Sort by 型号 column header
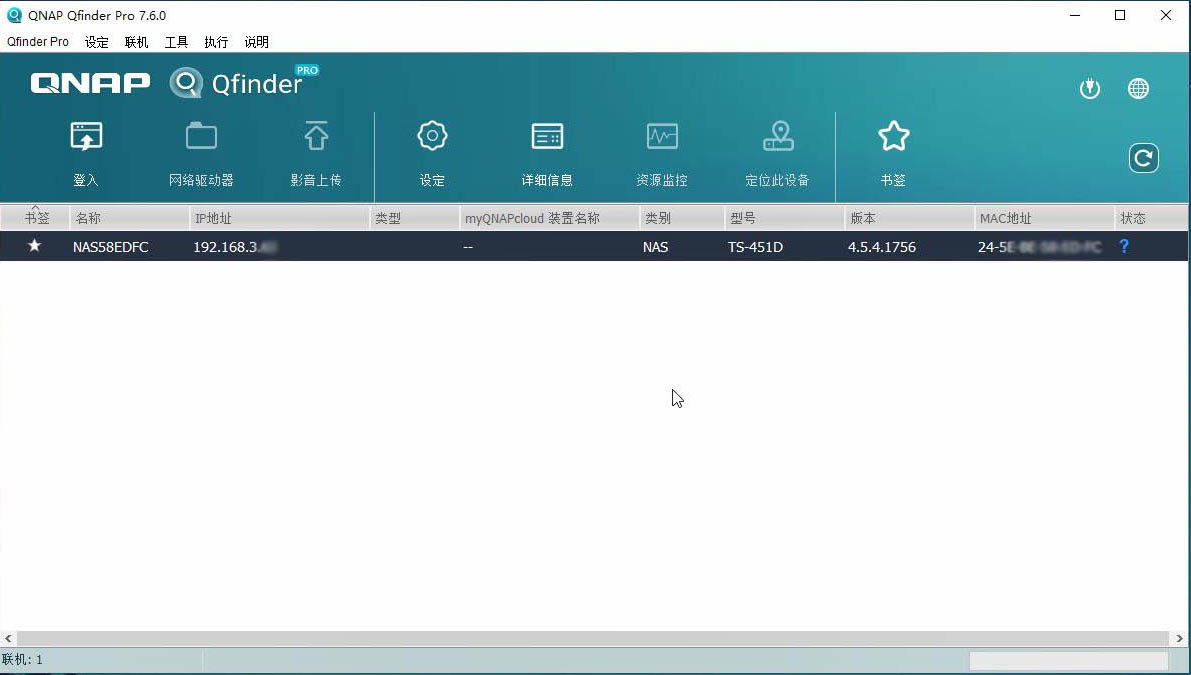Image resolution: width=1191 pixels, height=675 pixels. (785, 218)
